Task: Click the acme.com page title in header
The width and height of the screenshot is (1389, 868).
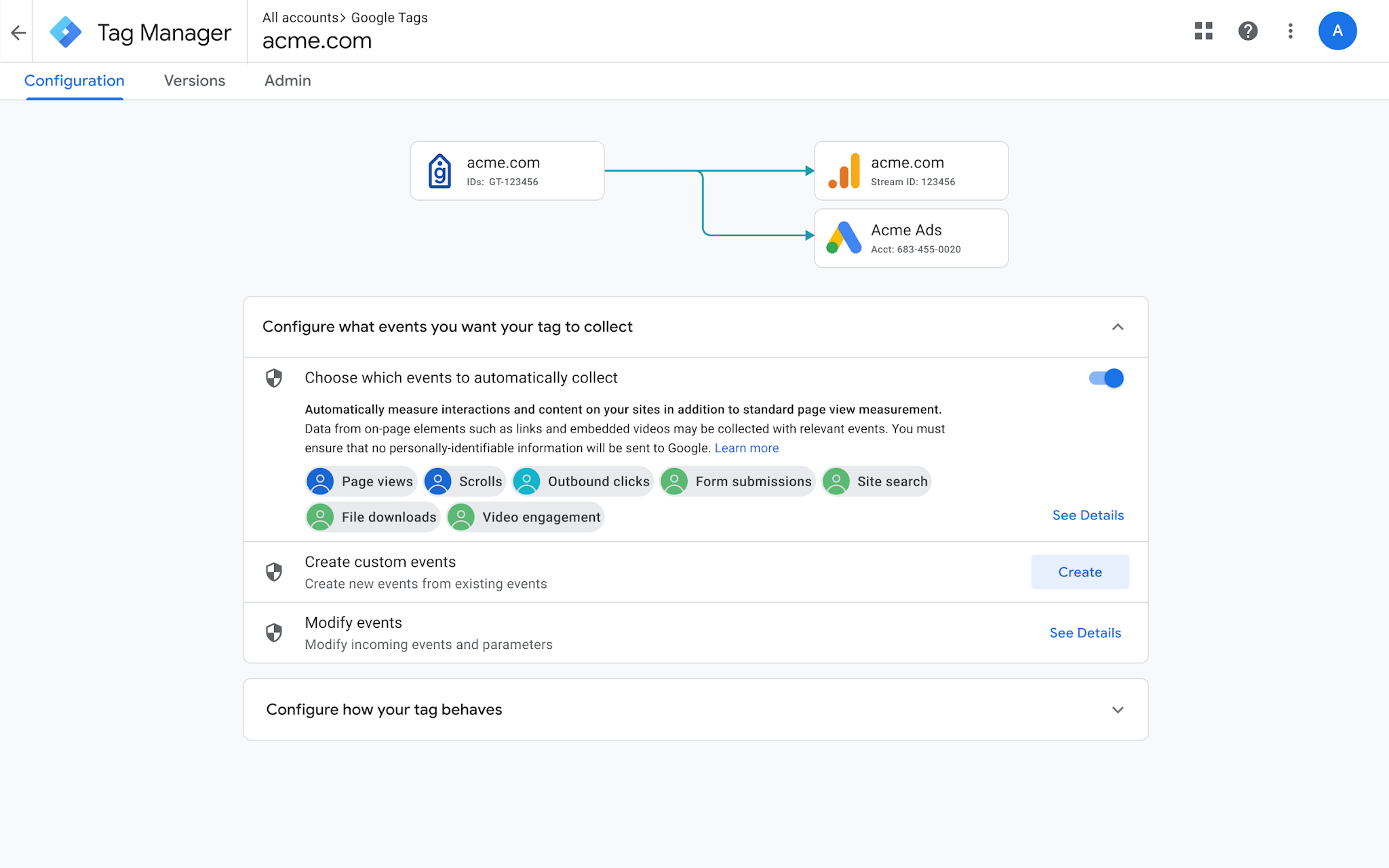Action: [317, 41]
